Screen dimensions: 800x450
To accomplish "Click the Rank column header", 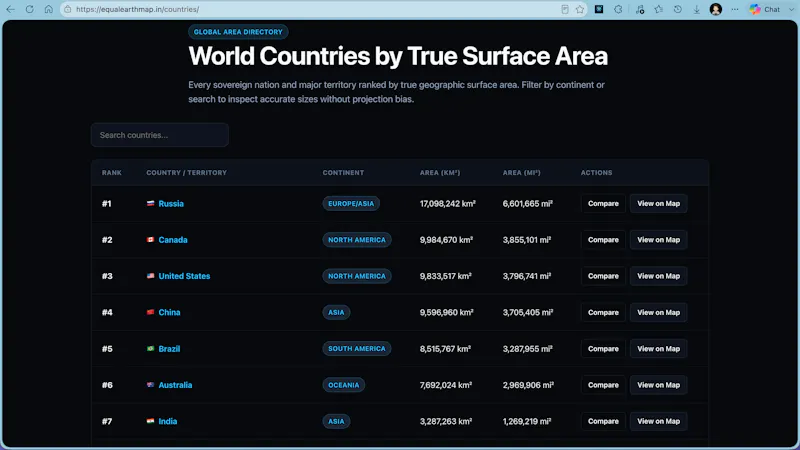I will click(x=112, y=173).
